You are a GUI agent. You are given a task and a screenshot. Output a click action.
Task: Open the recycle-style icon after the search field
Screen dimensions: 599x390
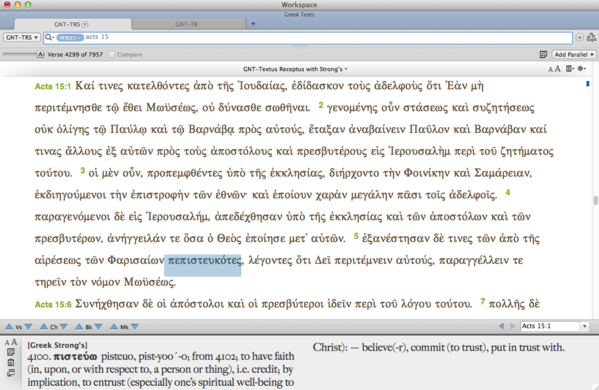(x=591, y=37)
